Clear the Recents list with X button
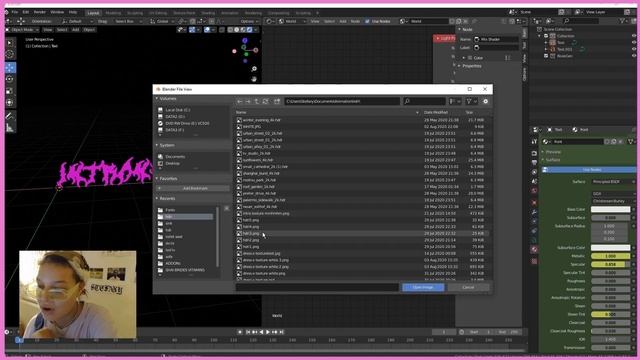 [x=227, y=209]
